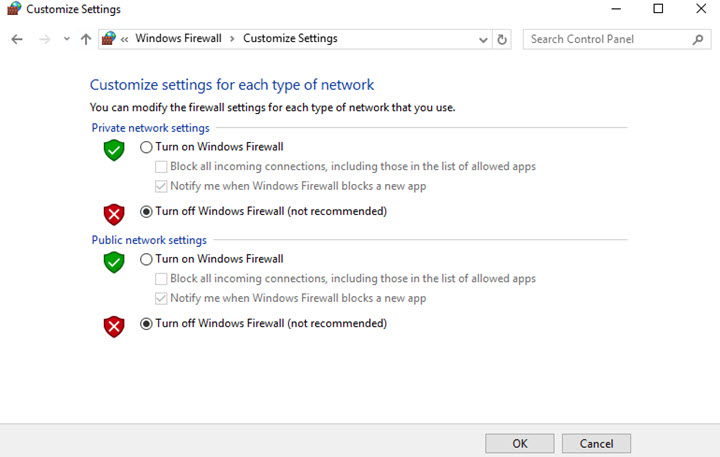Click the green shield under Public network settings
This screenshot has height=457, width=720.
click(114, 262)
